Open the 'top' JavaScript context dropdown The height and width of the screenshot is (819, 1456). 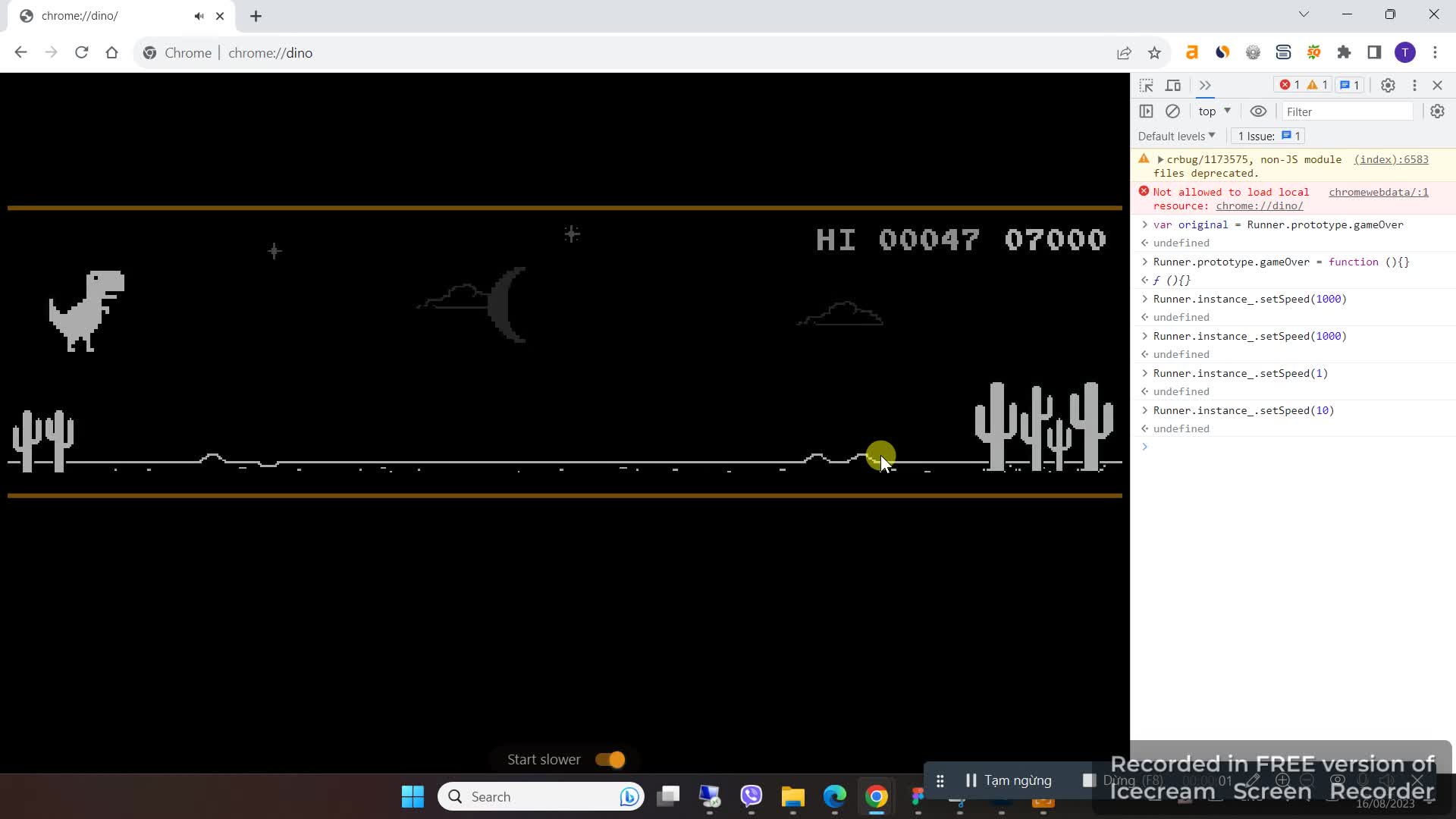1214,111
